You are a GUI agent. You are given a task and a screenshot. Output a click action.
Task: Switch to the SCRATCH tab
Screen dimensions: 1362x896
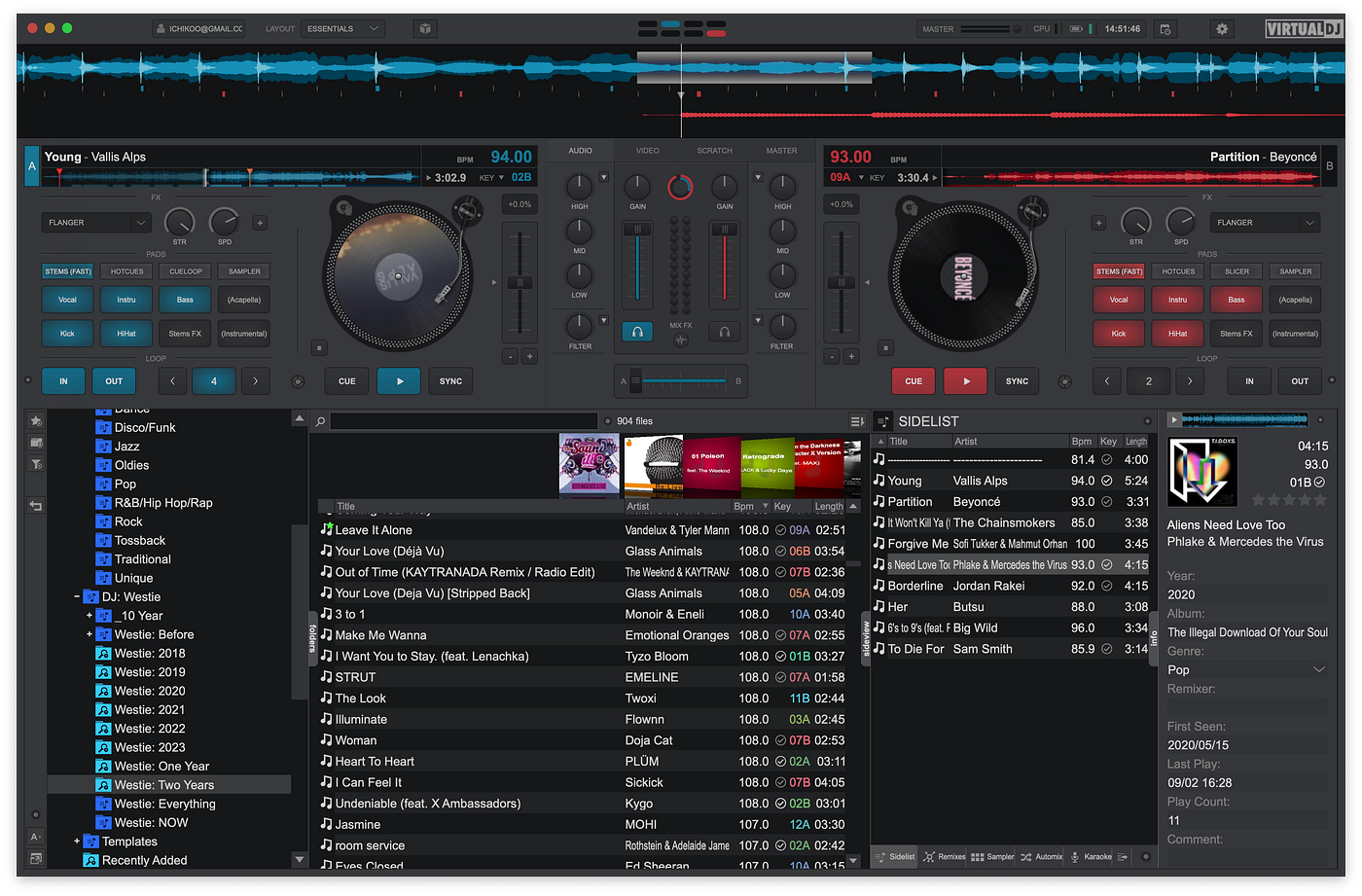click(713, 151)
